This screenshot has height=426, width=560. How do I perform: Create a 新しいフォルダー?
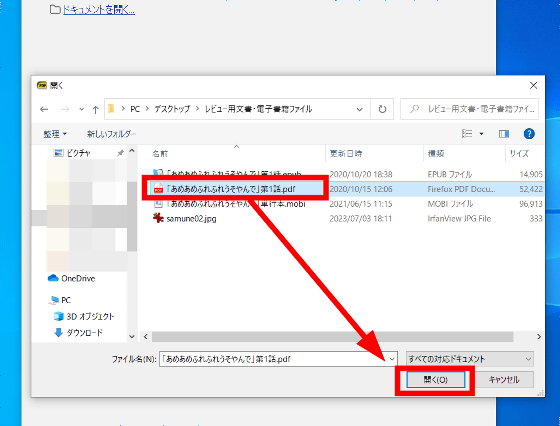(x=111, y=134)
